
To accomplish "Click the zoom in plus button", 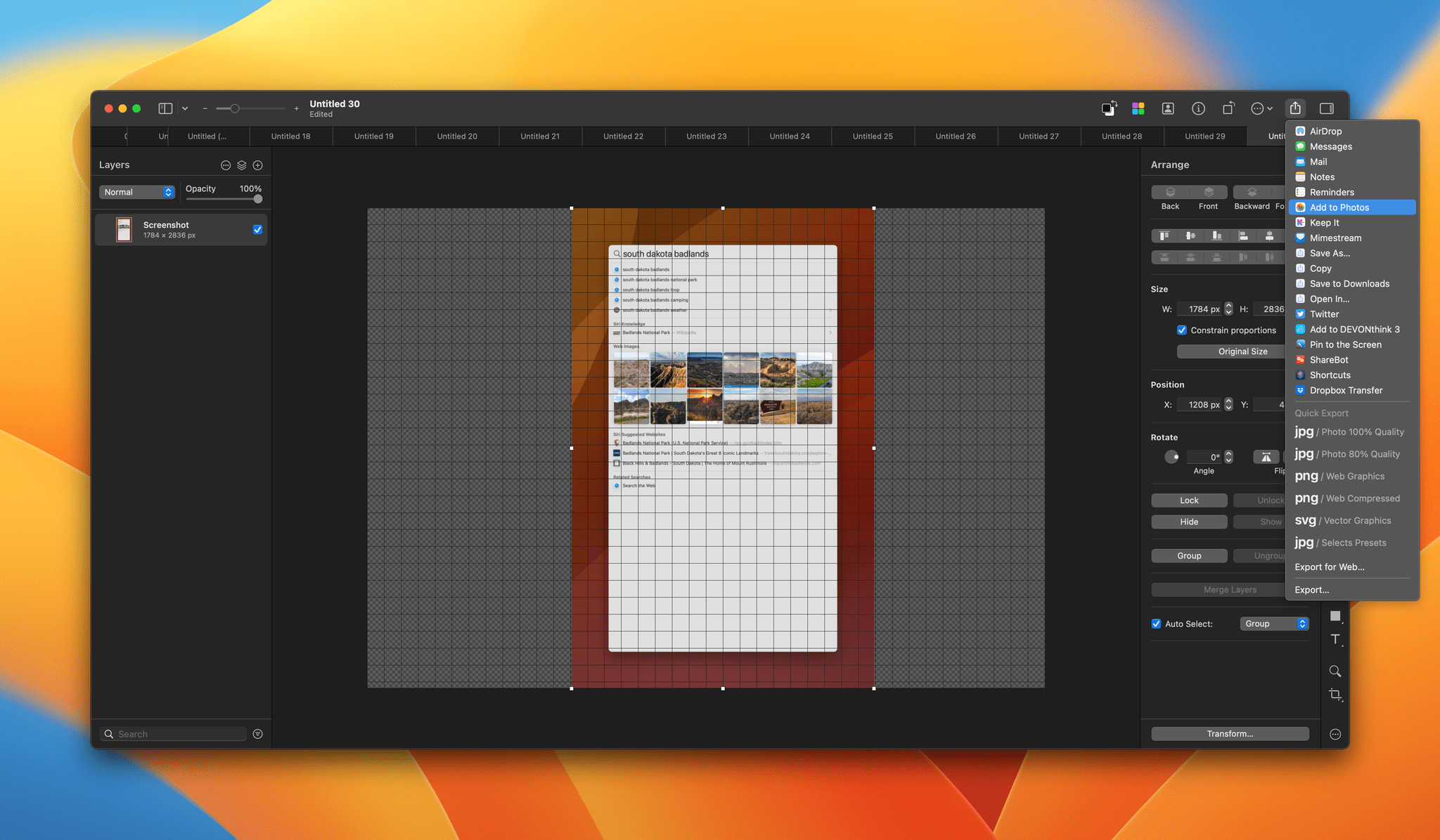I will pos(297,108).
